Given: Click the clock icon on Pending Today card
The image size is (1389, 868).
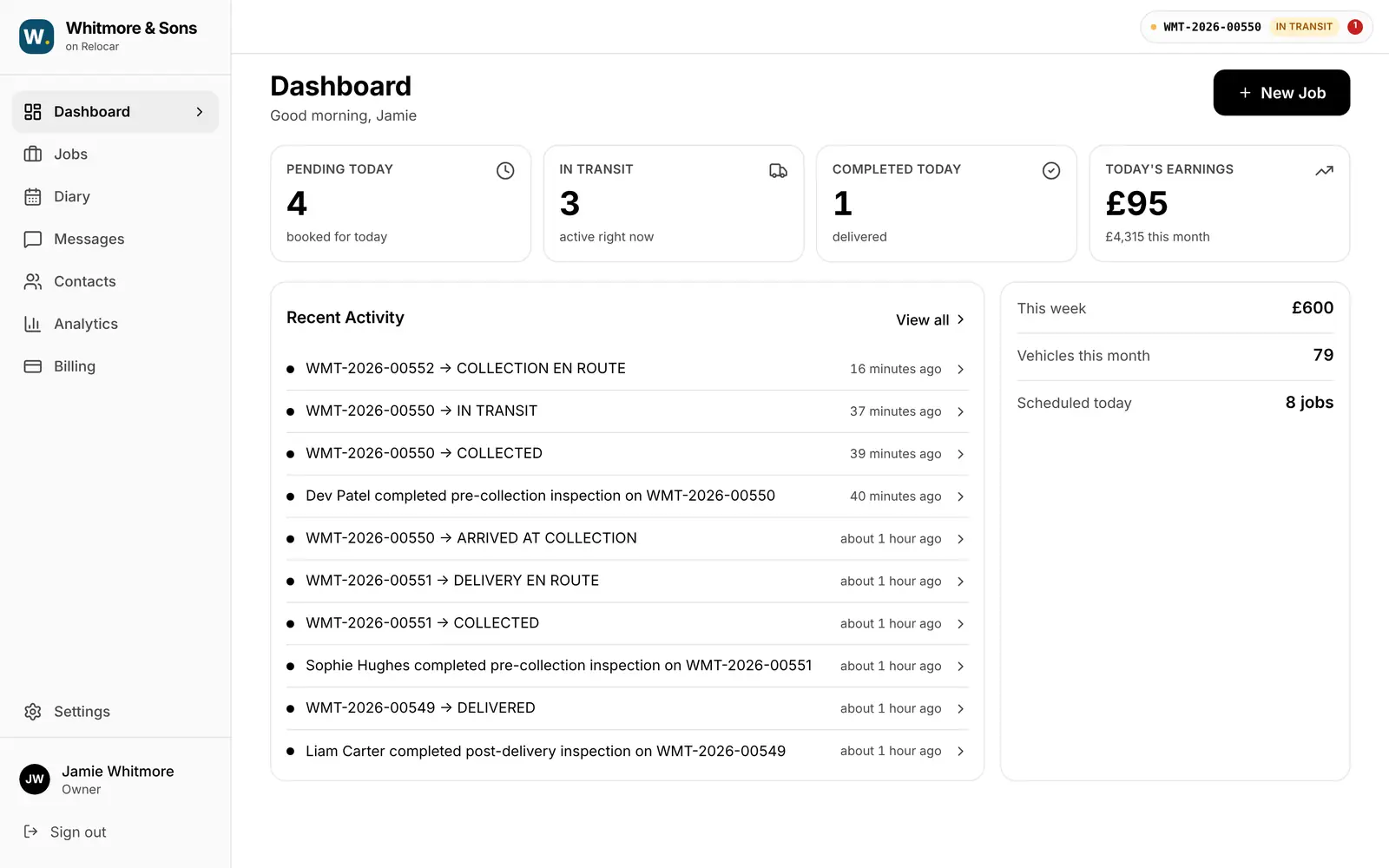Looking at the screenshot, I should (x=505, y=171).
